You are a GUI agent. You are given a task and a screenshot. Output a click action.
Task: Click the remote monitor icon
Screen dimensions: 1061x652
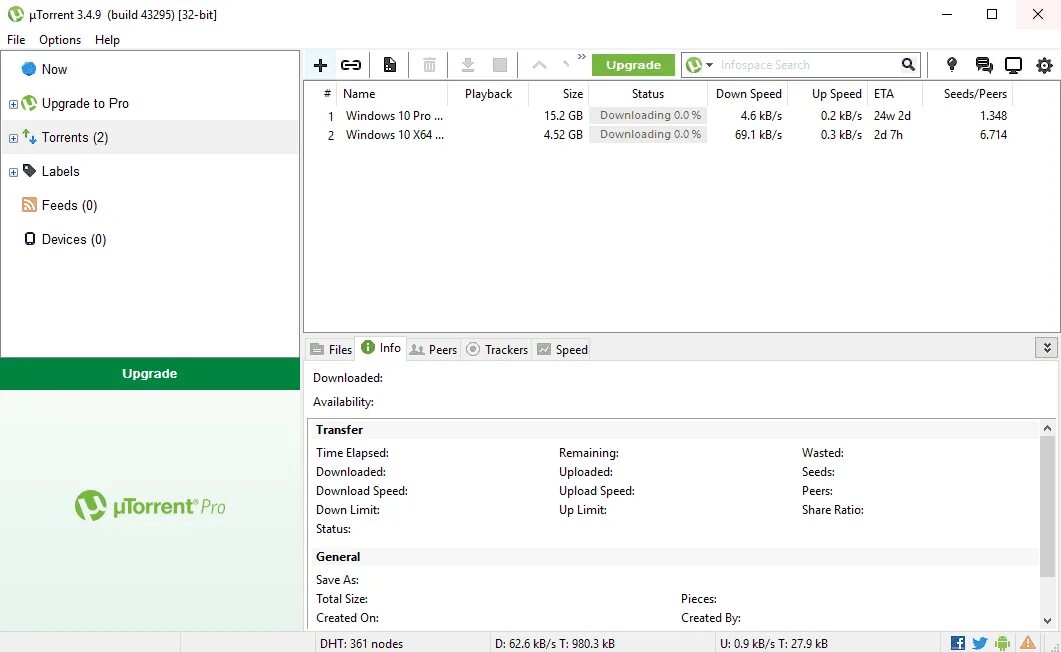point(1013,65)
